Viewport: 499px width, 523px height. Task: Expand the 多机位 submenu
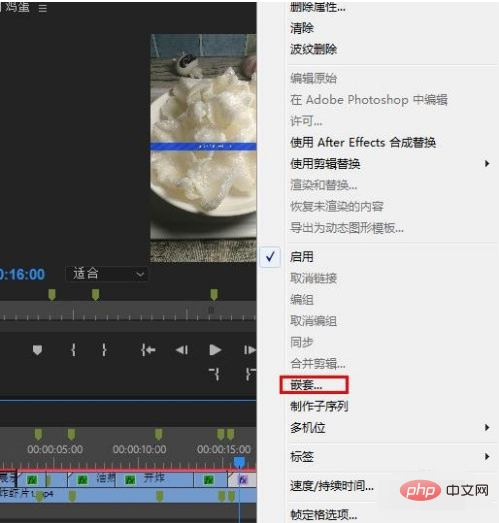390,428
